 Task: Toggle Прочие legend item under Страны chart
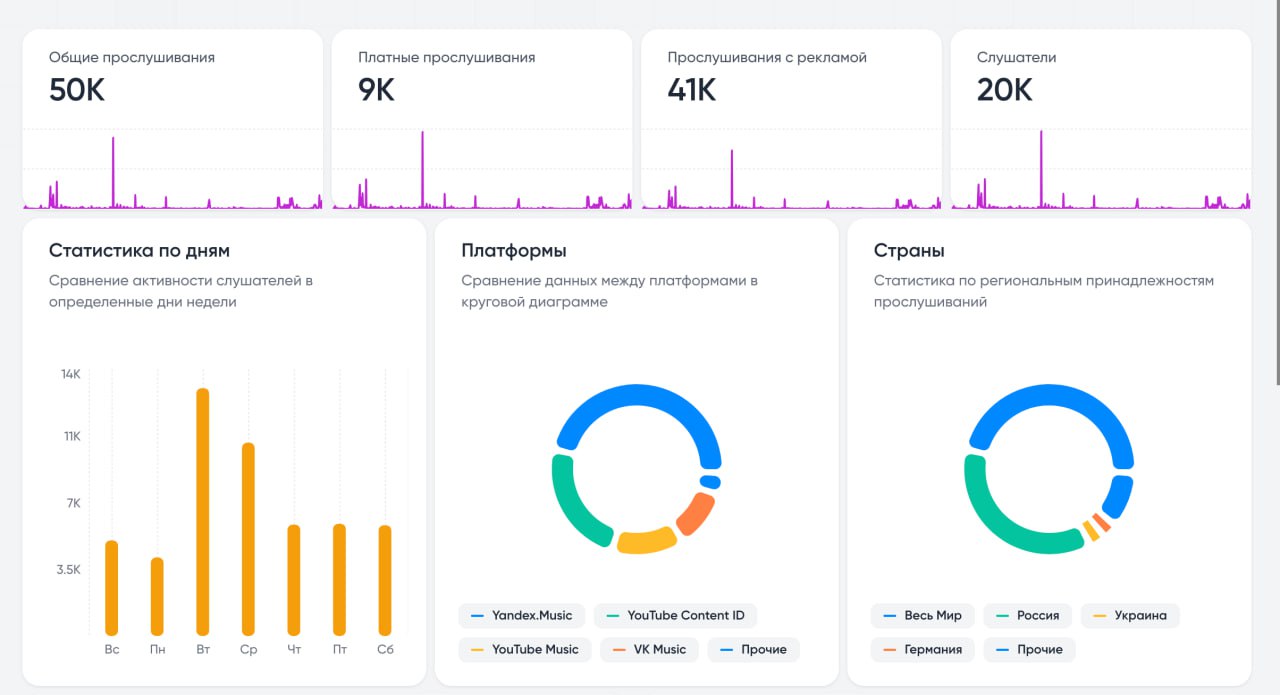(1029, 649)
